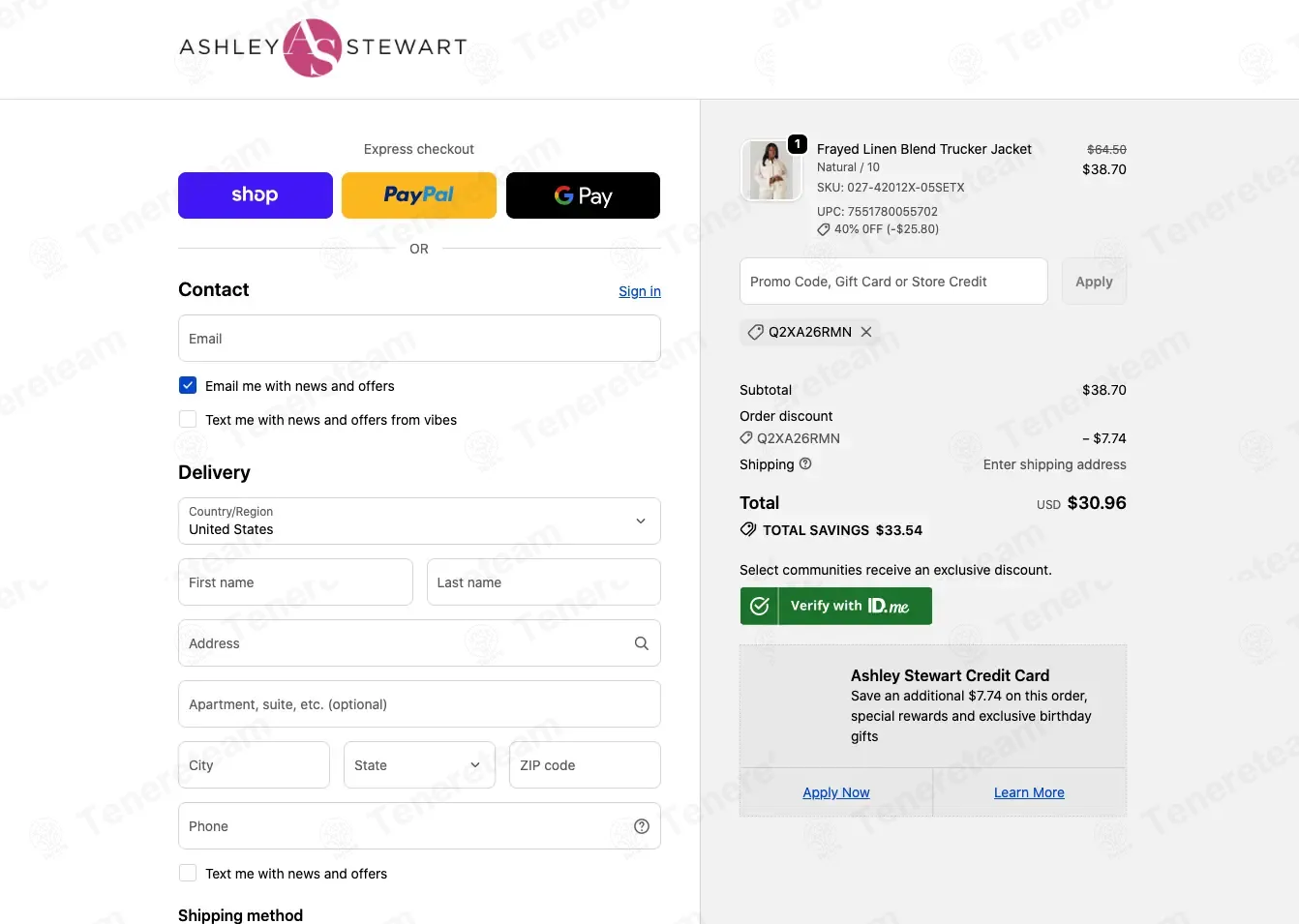Click the struck-through $64.50 price
The image size is (1299, 924).
[x=1106, y=149]
